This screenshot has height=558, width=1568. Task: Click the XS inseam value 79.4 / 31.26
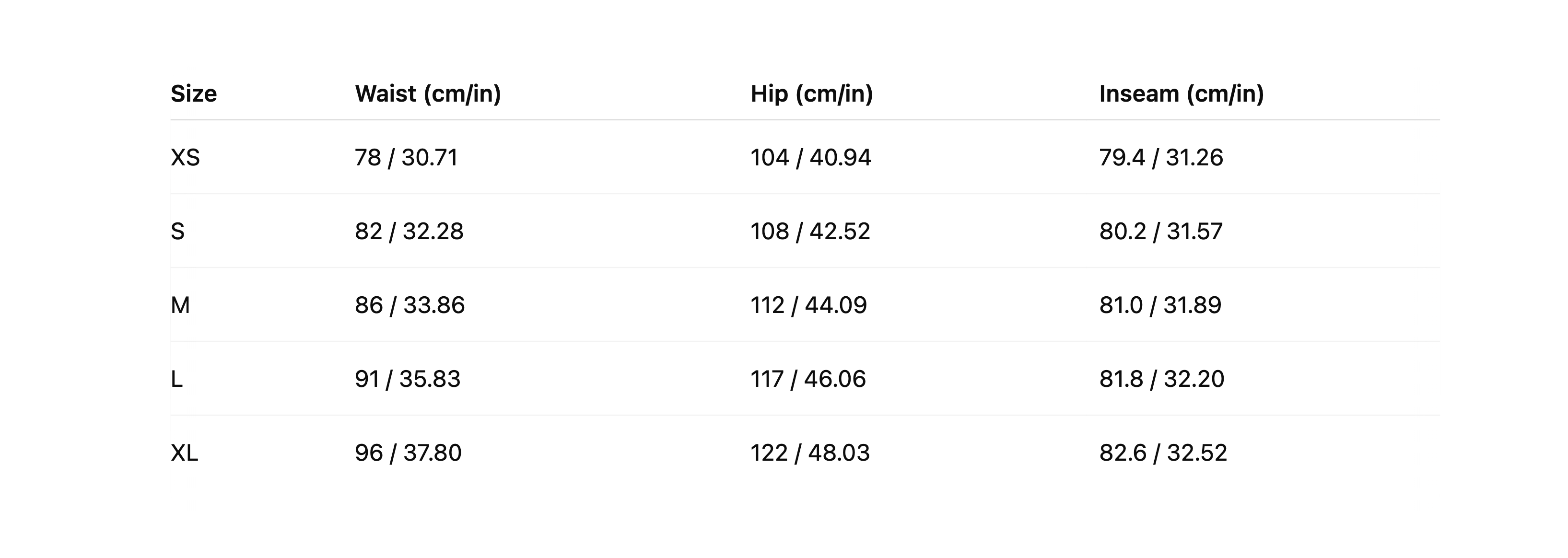click(x=1161, y=158)
